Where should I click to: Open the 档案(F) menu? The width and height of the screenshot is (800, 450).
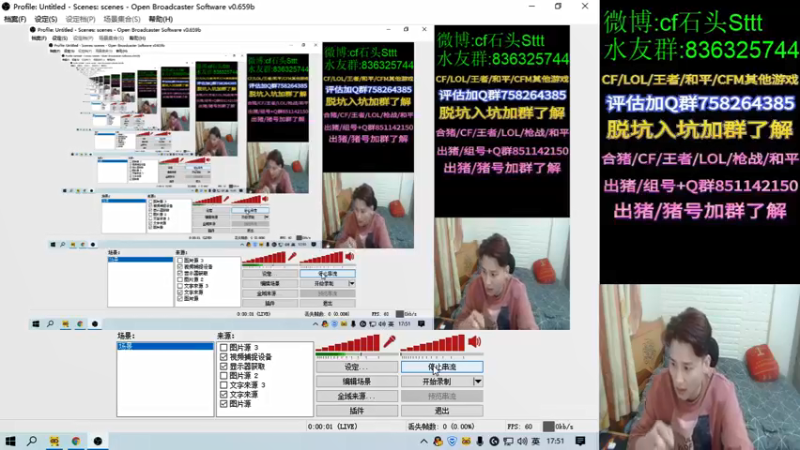(x=15, y=19)
